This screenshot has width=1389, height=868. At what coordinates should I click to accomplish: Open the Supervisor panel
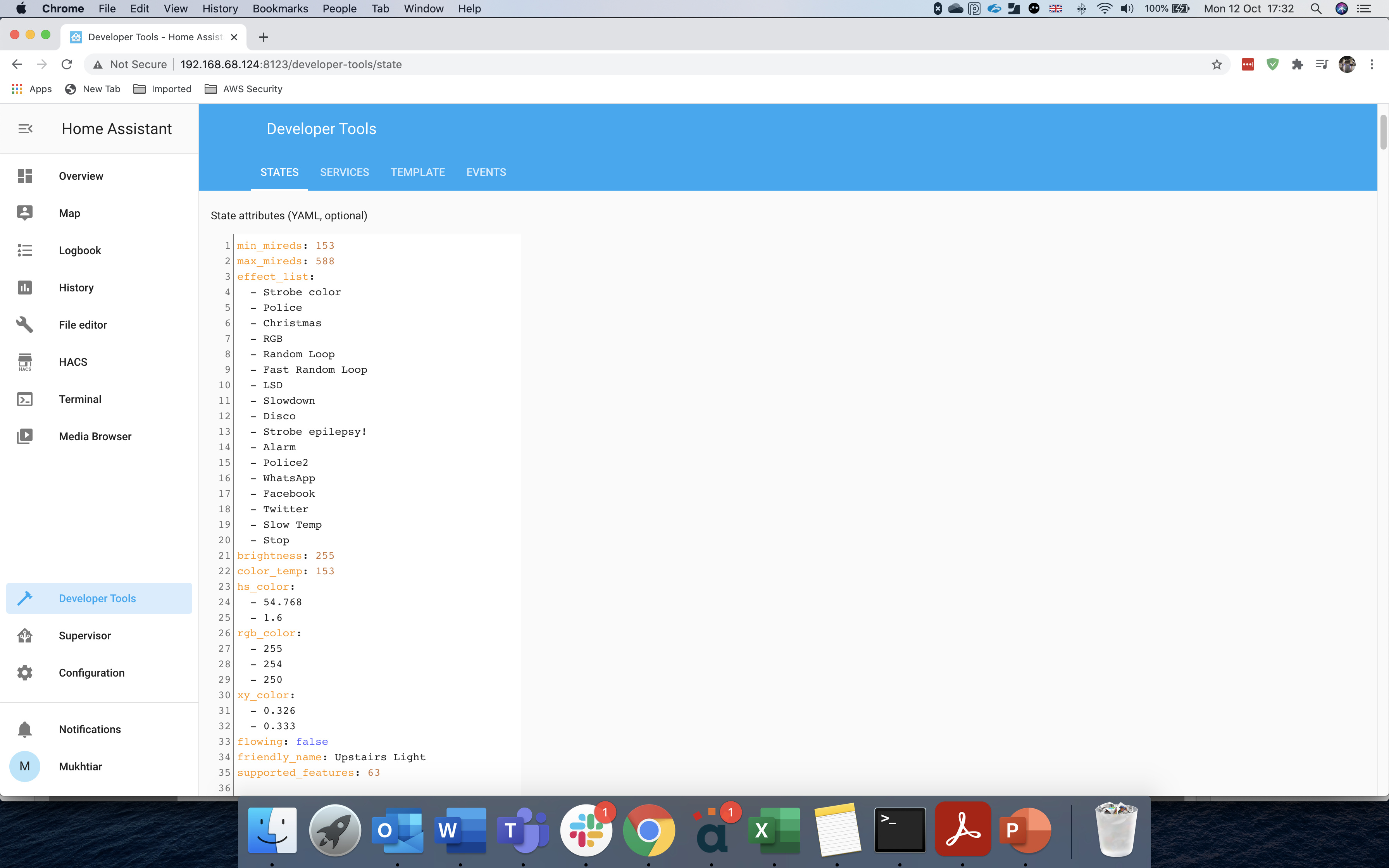pyautogui.click(x=84, y=635)
